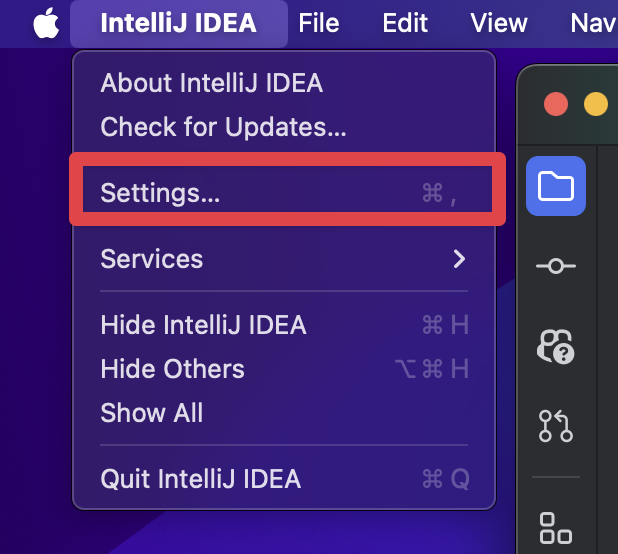Open the Edit menu

click(x=405, y=23)
